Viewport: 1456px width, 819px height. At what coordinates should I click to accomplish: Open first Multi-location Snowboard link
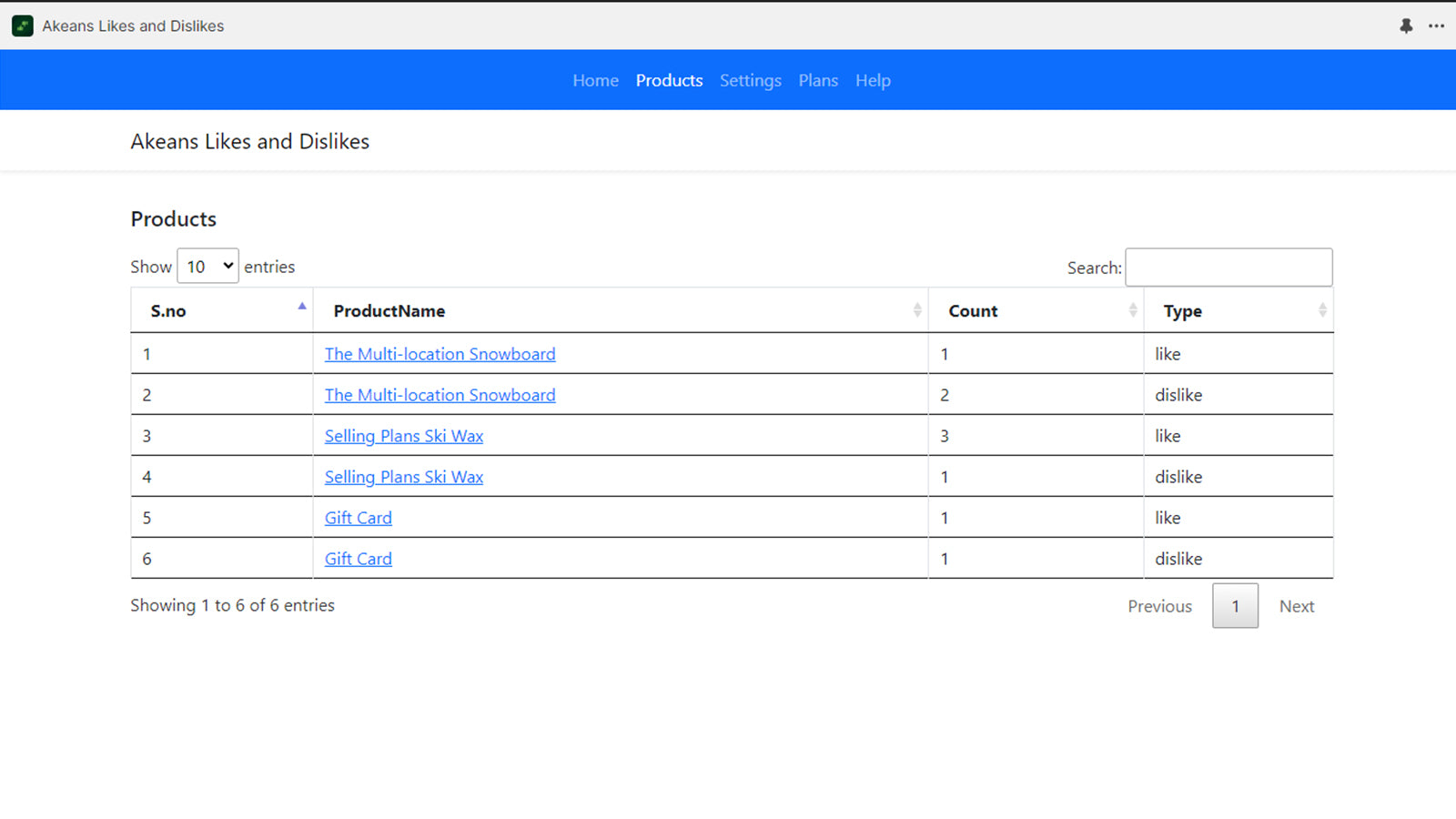pyautogui.click(x=440, y=354)
